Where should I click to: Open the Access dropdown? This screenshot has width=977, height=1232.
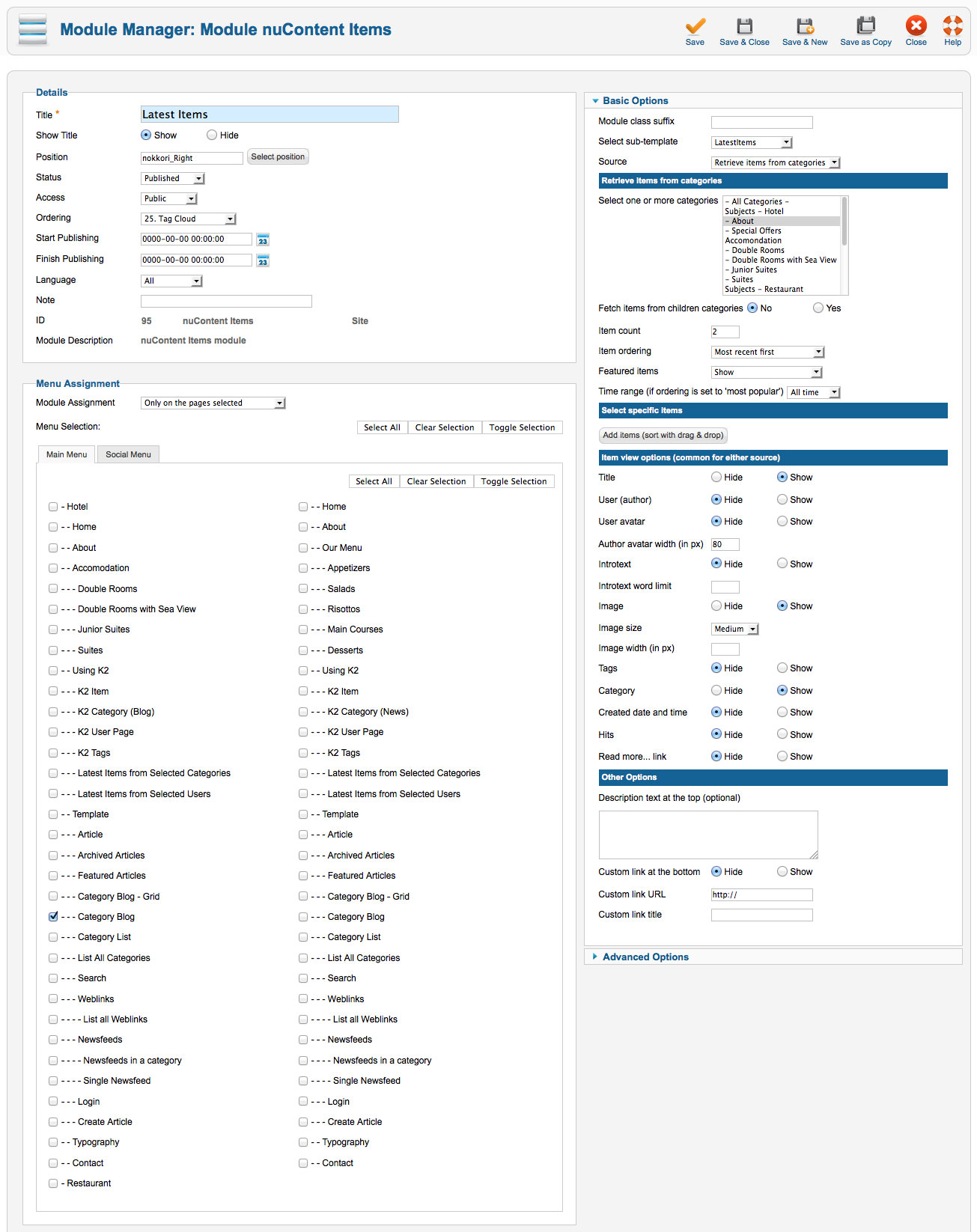(x=169, y=198)
